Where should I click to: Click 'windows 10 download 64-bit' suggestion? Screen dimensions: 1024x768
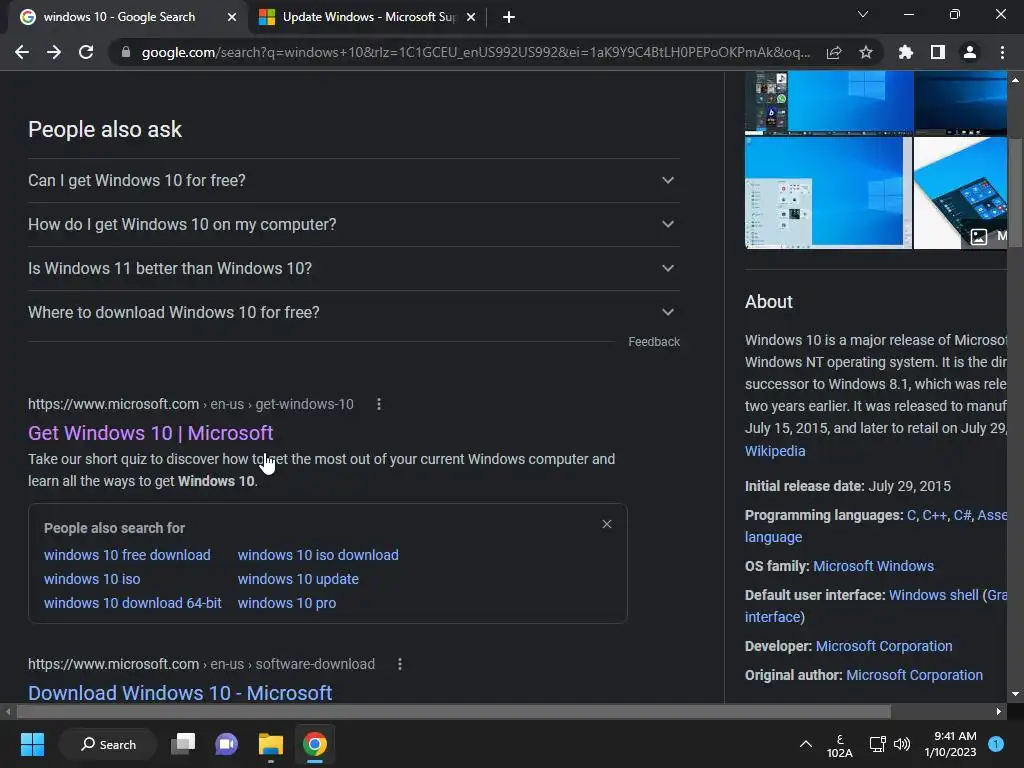(x=133, y=603)
